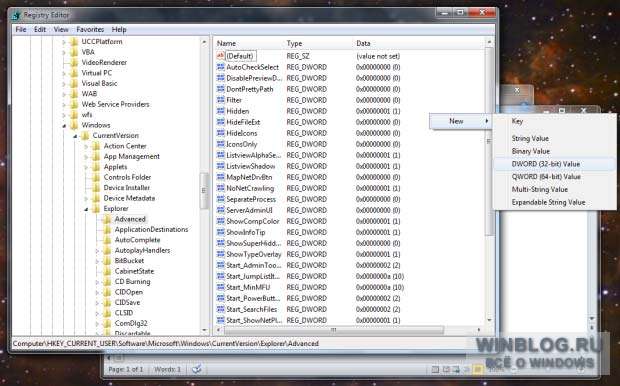Collapse the CurrentVersion tree node
620x386 pixels.
click(75, 136)
